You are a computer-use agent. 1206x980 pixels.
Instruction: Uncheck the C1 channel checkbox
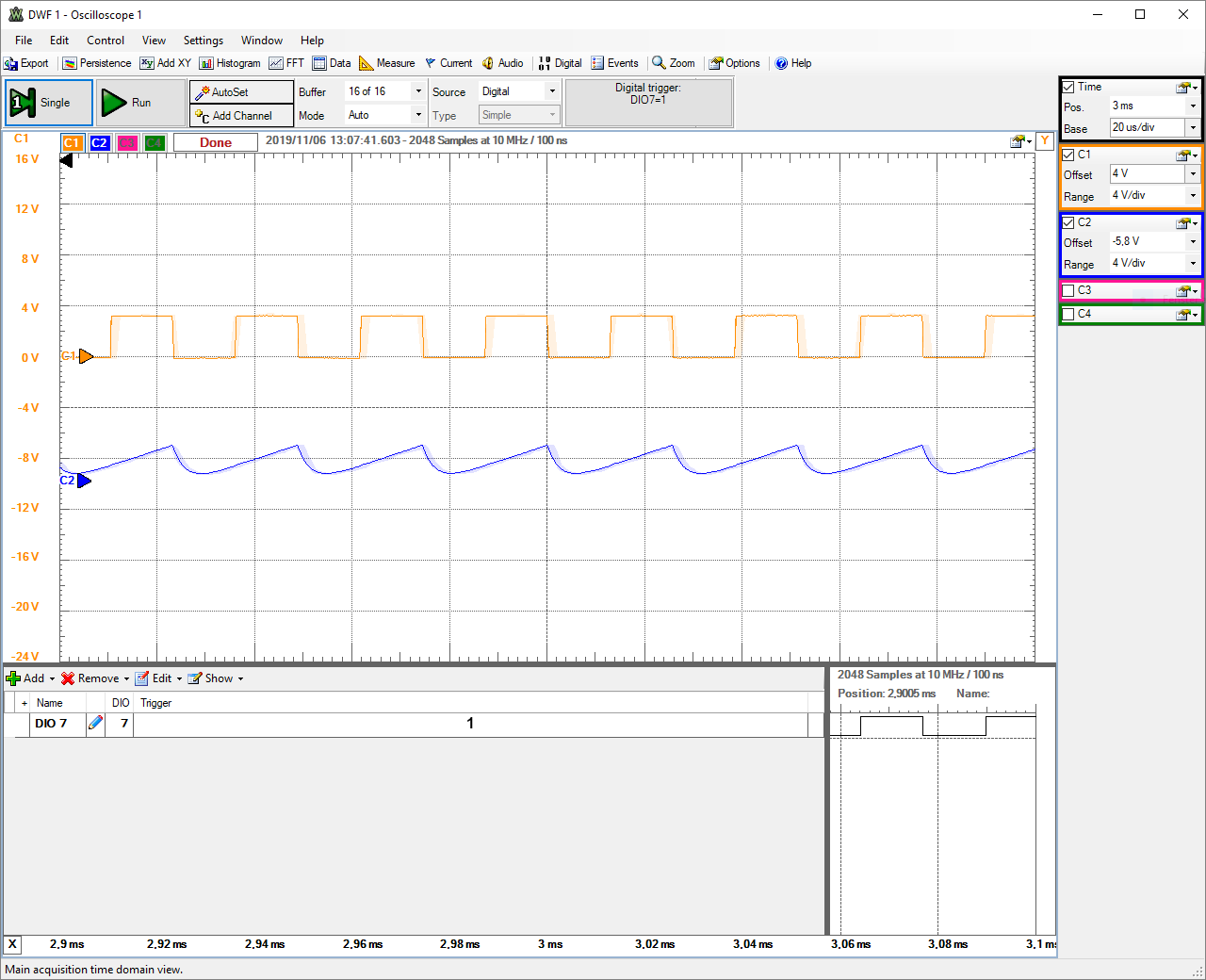pyautogui.click(x=1068, y=155)
